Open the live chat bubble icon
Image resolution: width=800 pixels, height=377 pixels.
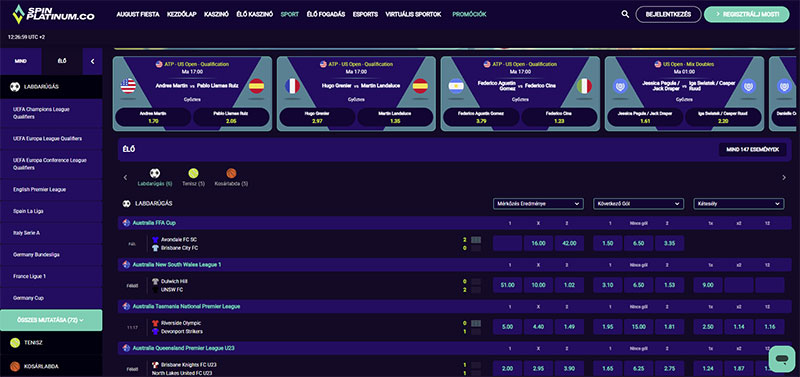(x=782, y=359)
